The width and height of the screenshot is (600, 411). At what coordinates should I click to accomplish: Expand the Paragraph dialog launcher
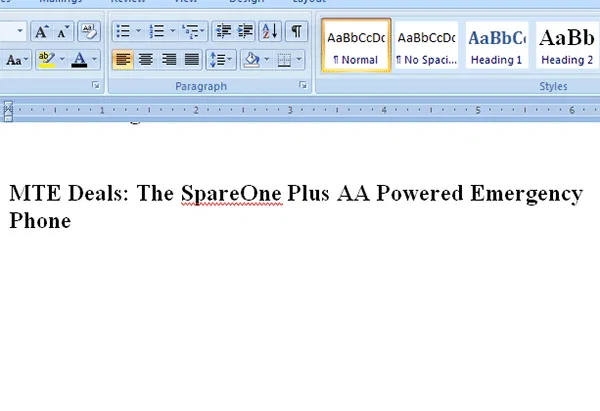302,87
